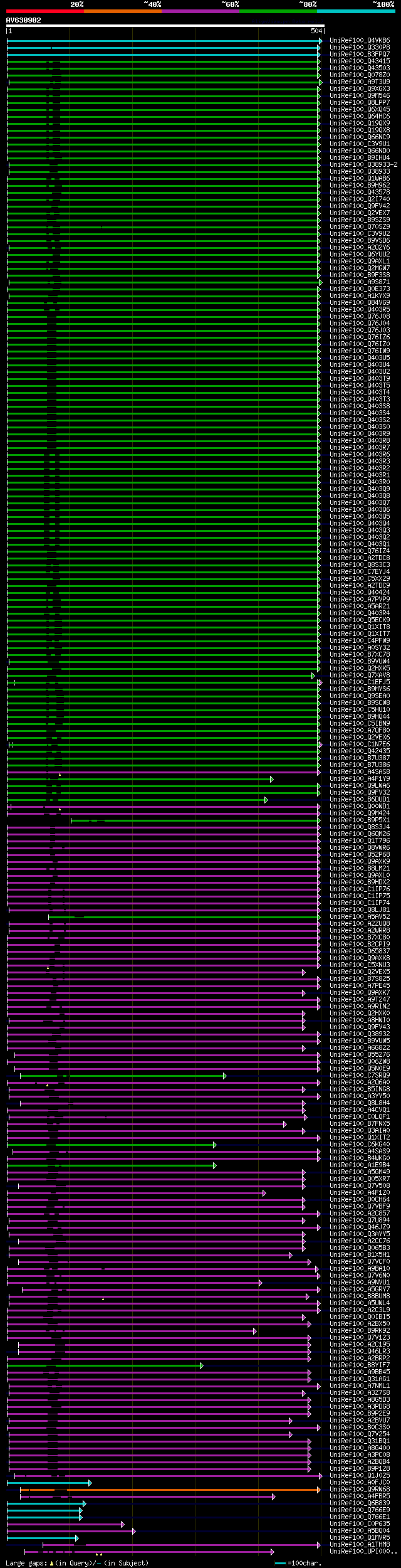Select the label UniRef100_Q6B839
Viewport: 401px width, 1568px height.
[360, 1503]
